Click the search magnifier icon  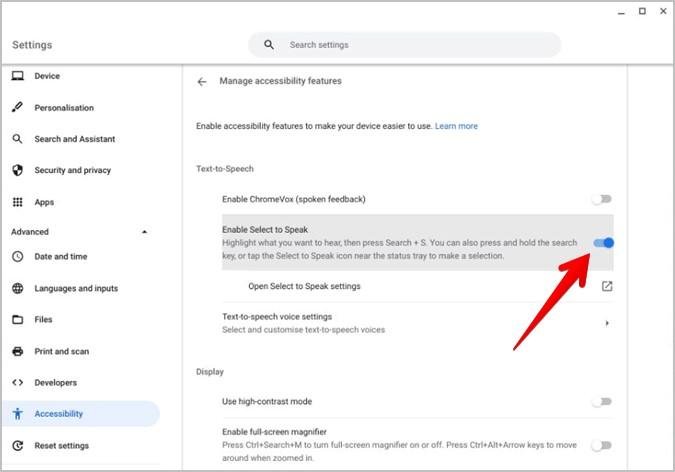pyautogui.click(x=269, y=45)
